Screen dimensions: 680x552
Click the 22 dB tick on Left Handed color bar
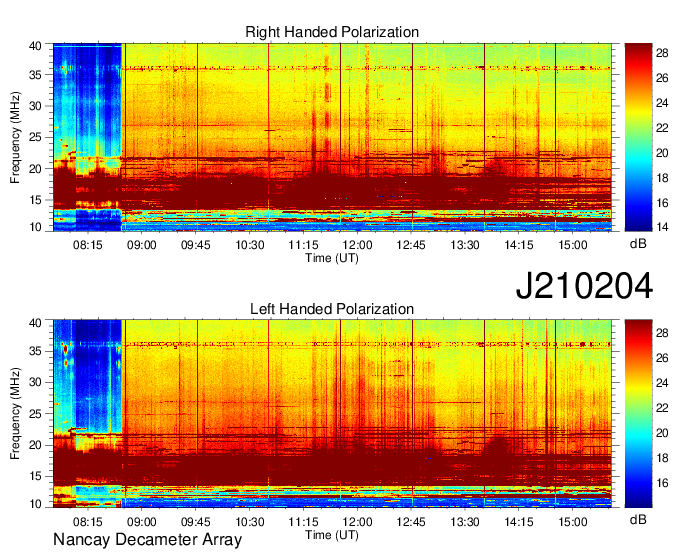tap(662, 408)
